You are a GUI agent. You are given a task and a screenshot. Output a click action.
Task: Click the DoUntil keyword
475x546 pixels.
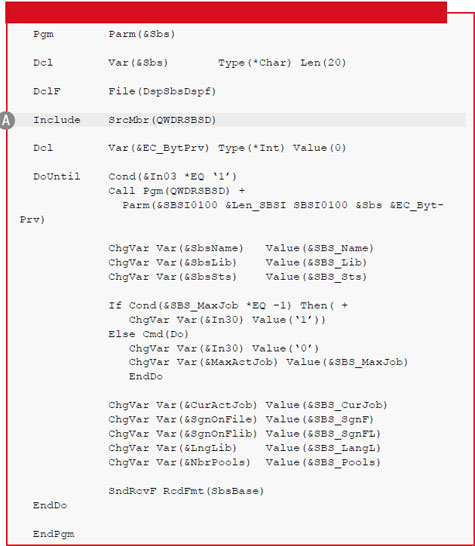coord(57,176)
